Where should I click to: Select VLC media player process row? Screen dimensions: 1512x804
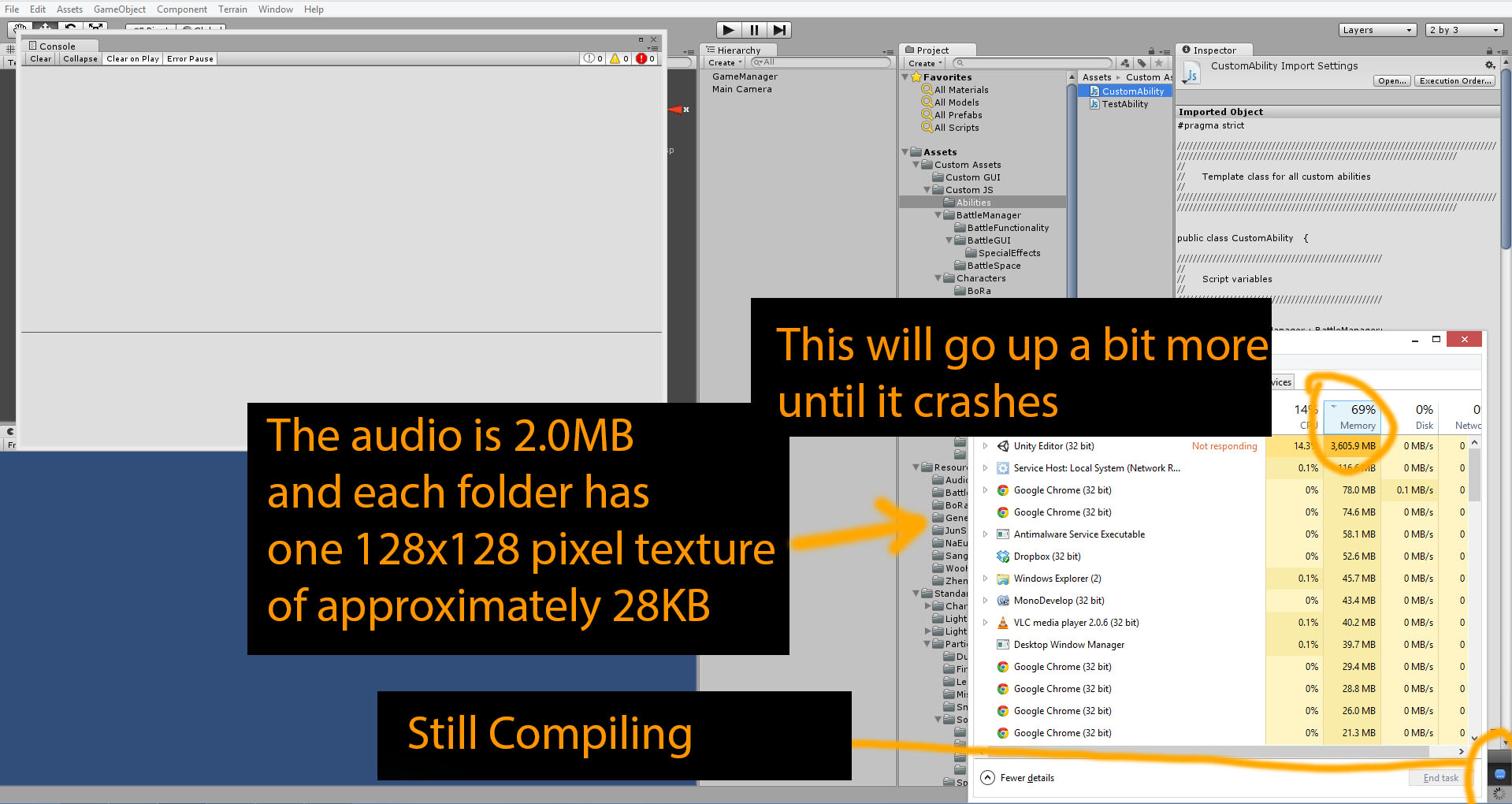point(1222,623)
